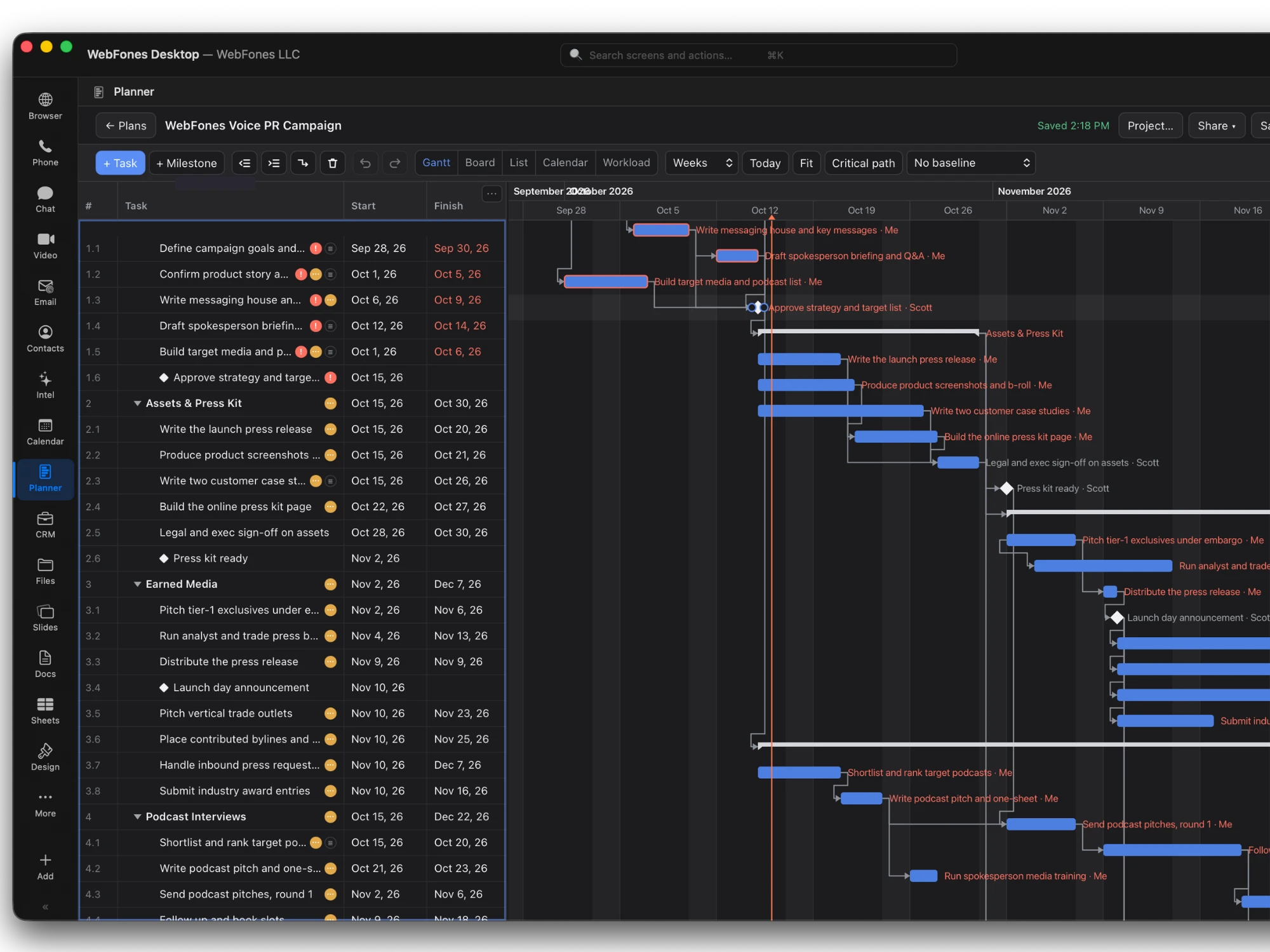The width and height of the screenshot is (1270, 952).
Task: Switch to the Calendar view tab
Action: coord(565,163)
